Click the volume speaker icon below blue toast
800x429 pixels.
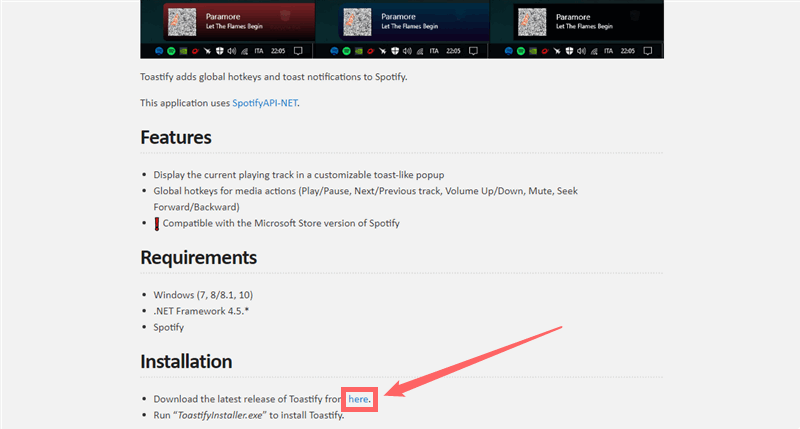coord(407,51)
